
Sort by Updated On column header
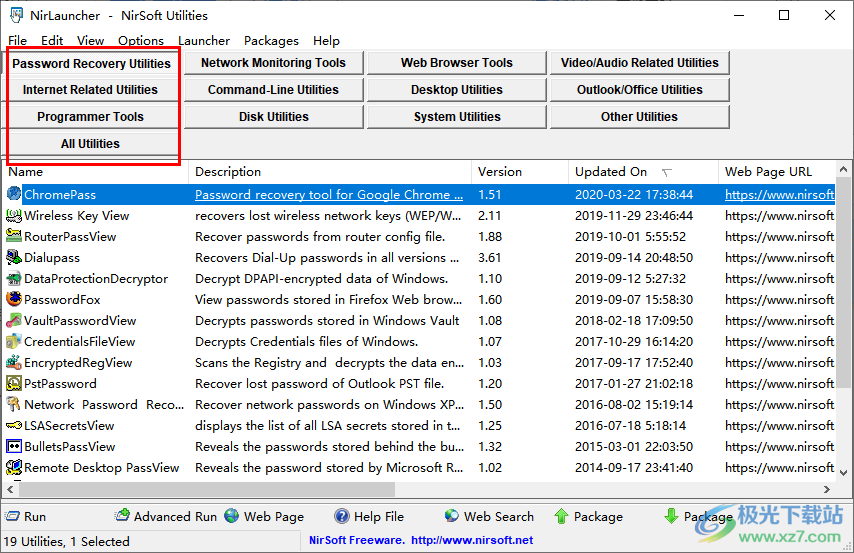pos(644,172)
